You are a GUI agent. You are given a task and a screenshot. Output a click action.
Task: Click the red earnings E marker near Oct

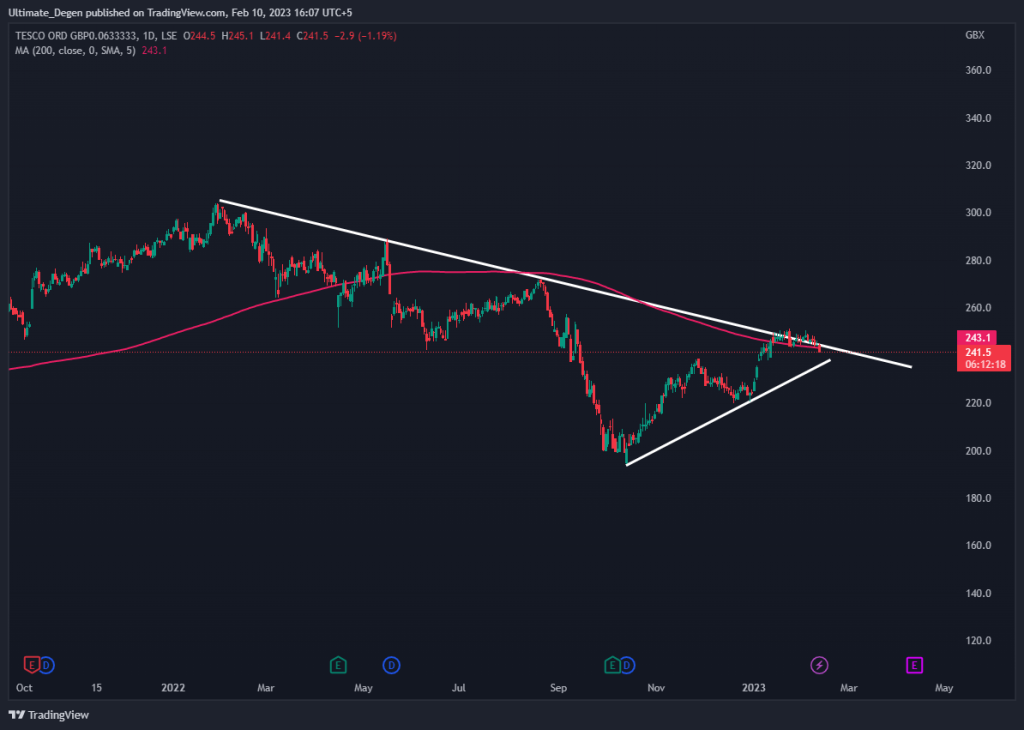coord(31,665)
